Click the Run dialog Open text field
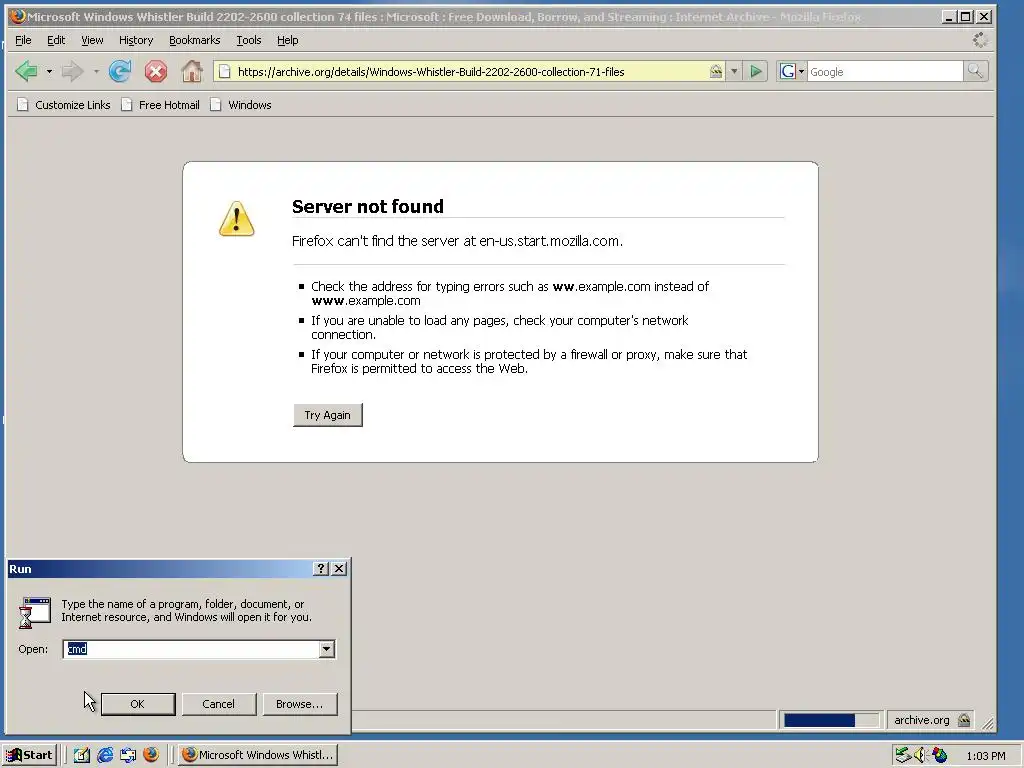Screen dimensions: 1024x768 pos(191,649)
